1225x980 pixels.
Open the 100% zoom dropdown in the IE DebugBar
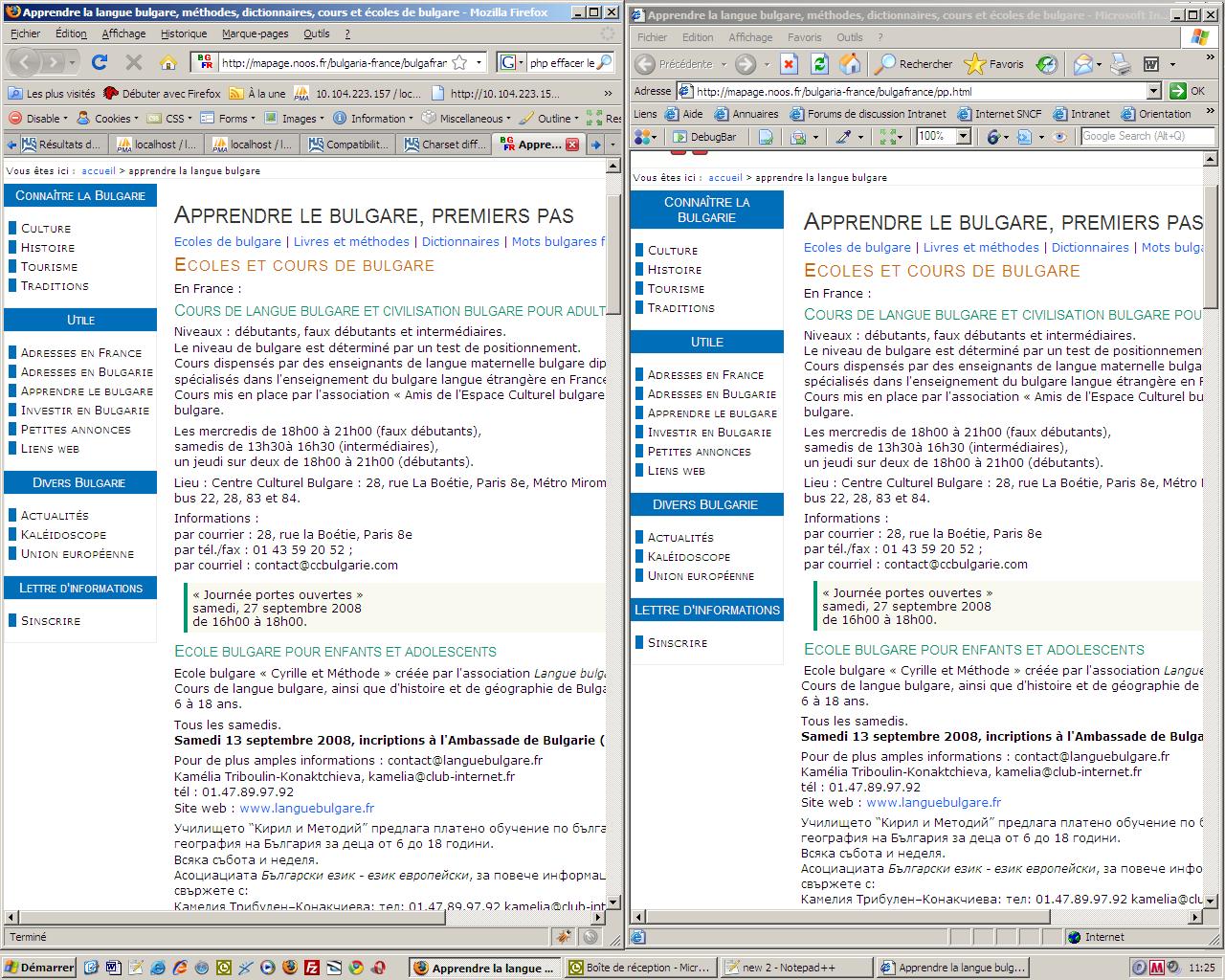(x=963, y=137)
